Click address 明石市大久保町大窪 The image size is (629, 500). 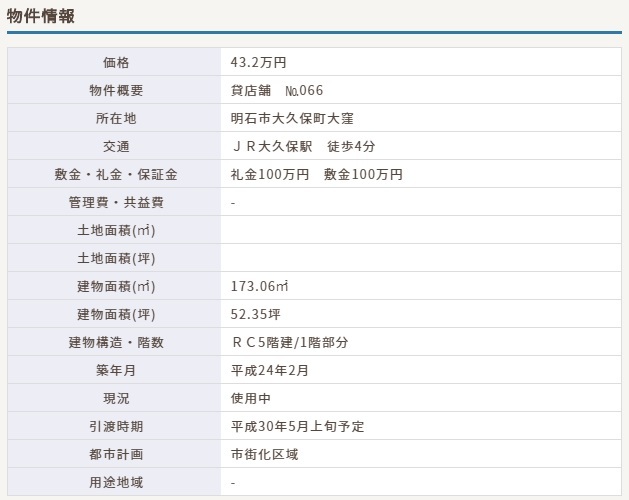(293, 119)
